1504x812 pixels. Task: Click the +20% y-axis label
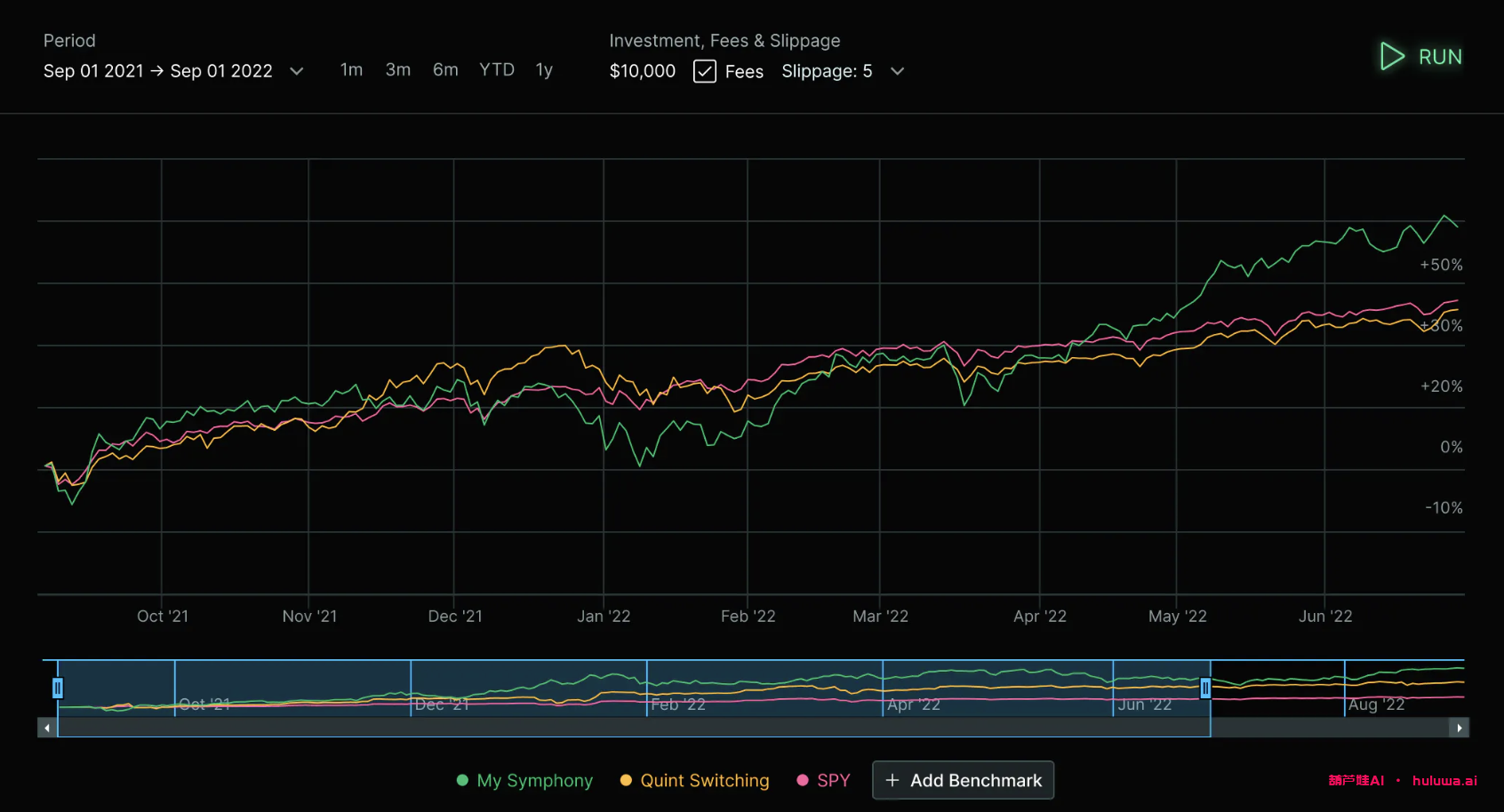(x=1441, y=386)
